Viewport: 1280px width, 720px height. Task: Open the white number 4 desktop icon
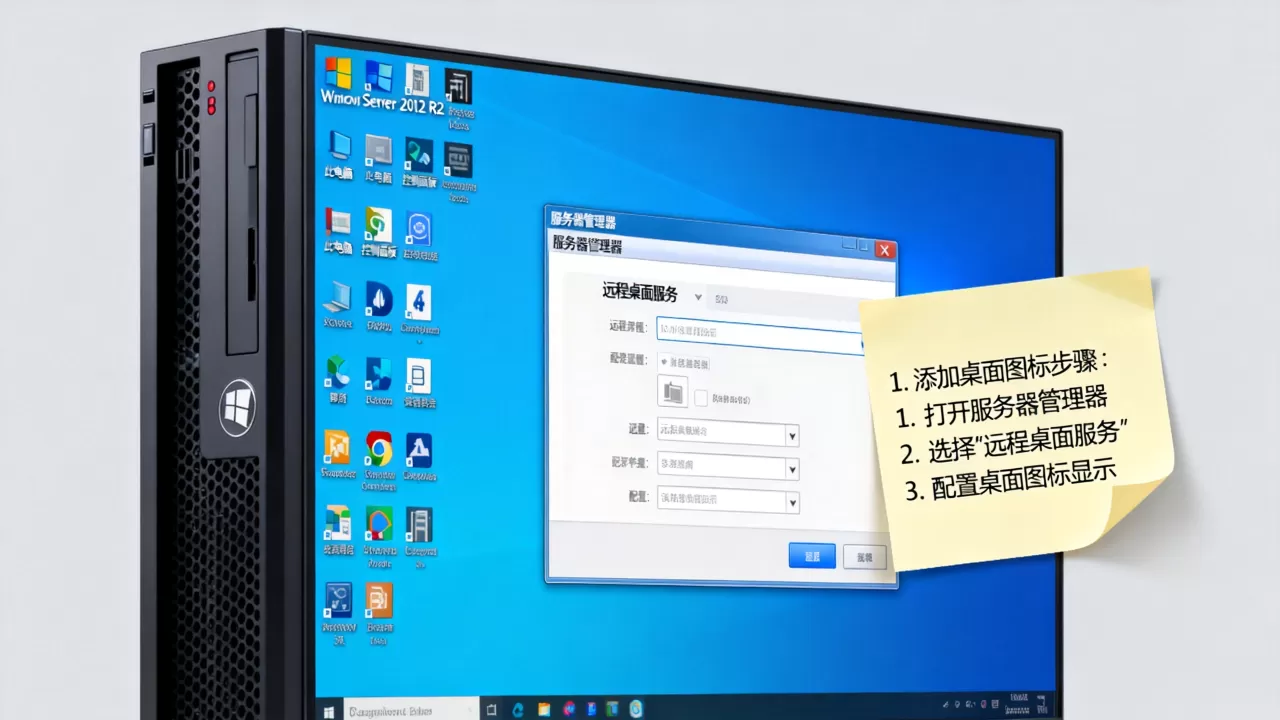419,300
